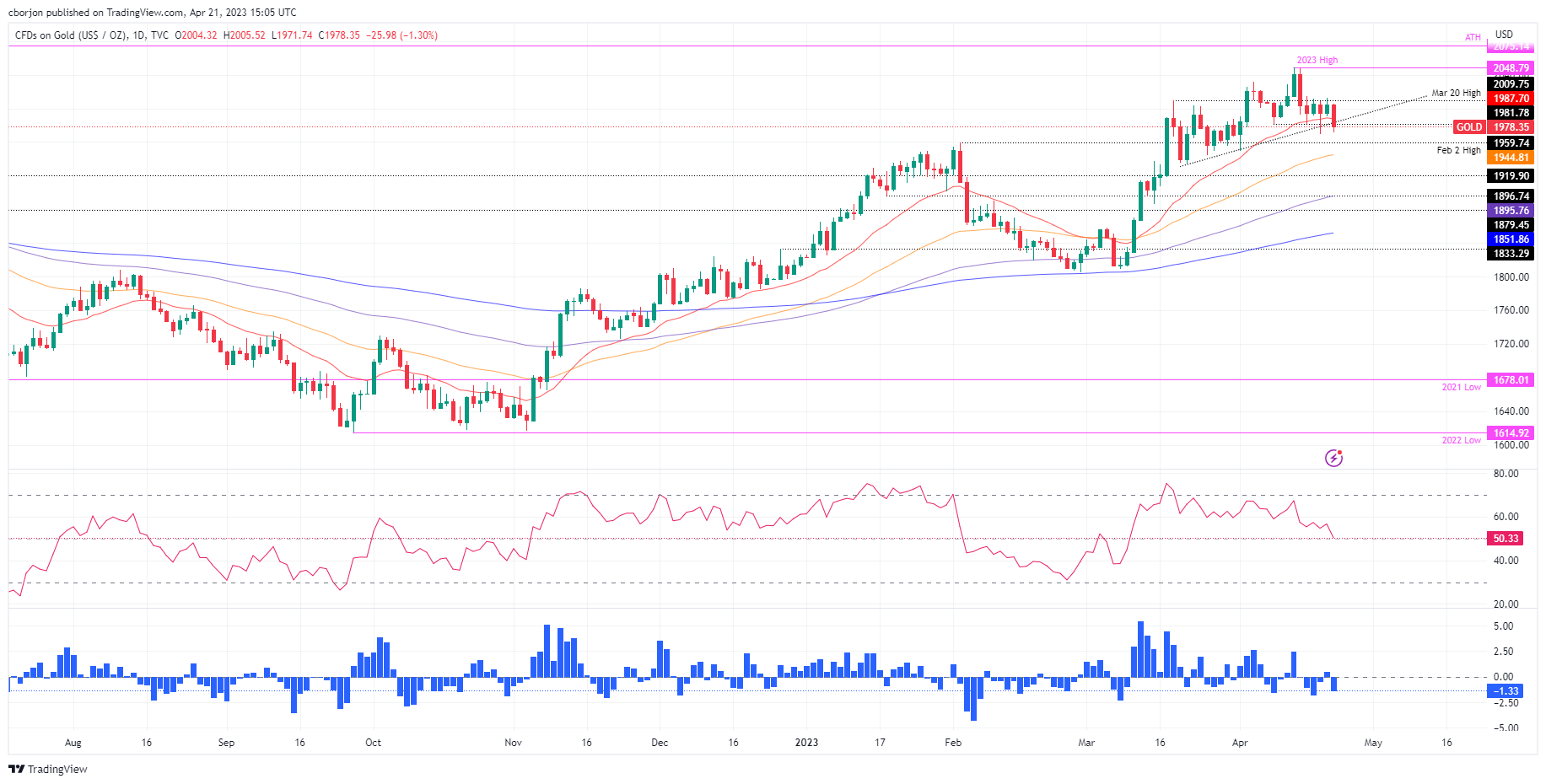Screen dimensions: 1546x784
Task: Click the change value −25.98 (−1.30%)
Action: pos(401,35)
